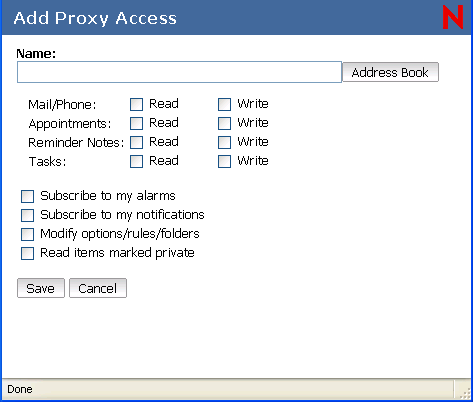Click the Appointments label

pyautogui.click(x=70, y=124)
